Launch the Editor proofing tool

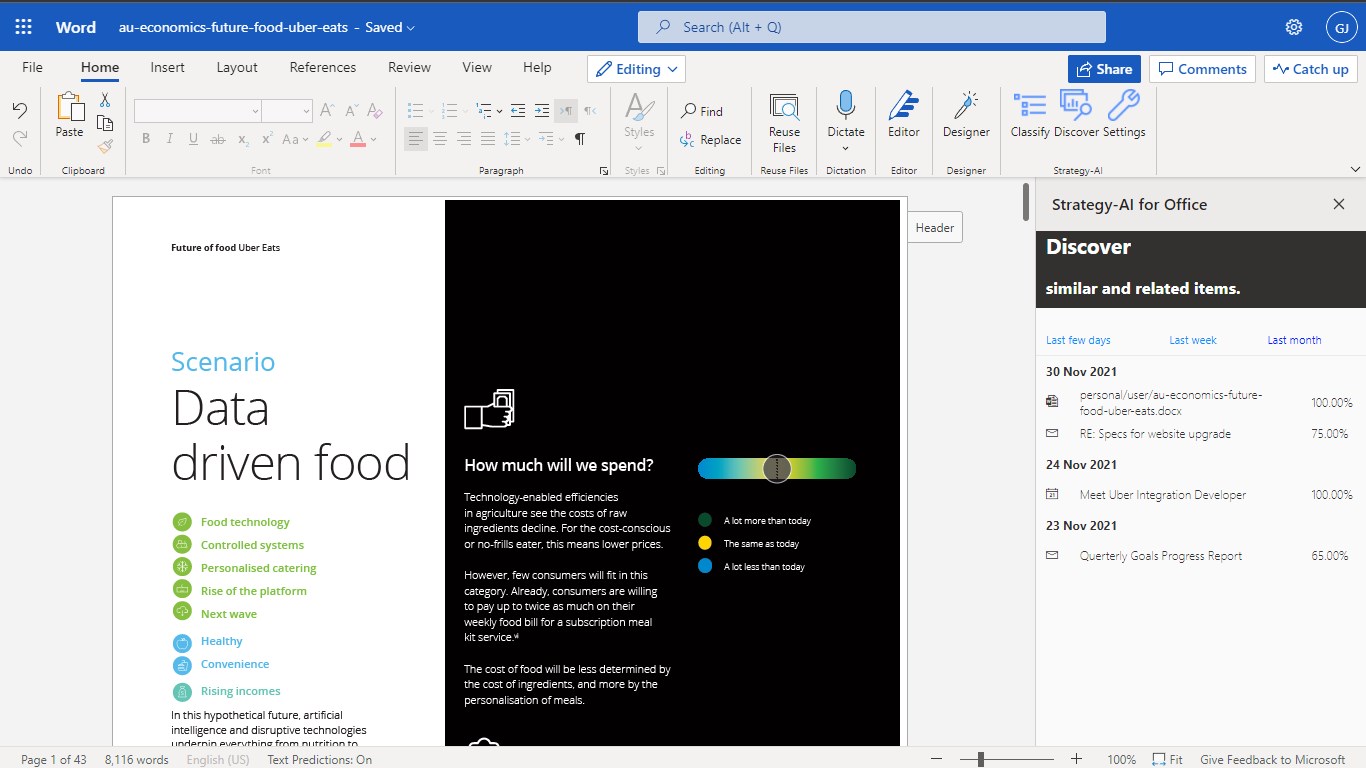[904, 115]
